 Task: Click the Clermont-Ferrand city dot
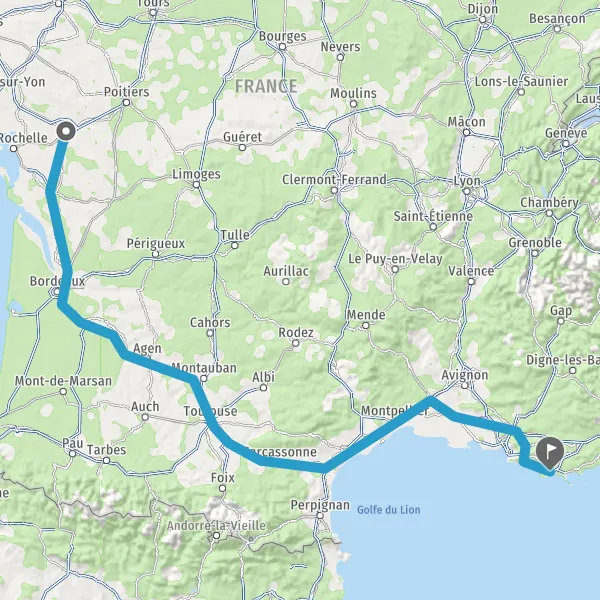(334, 191)
